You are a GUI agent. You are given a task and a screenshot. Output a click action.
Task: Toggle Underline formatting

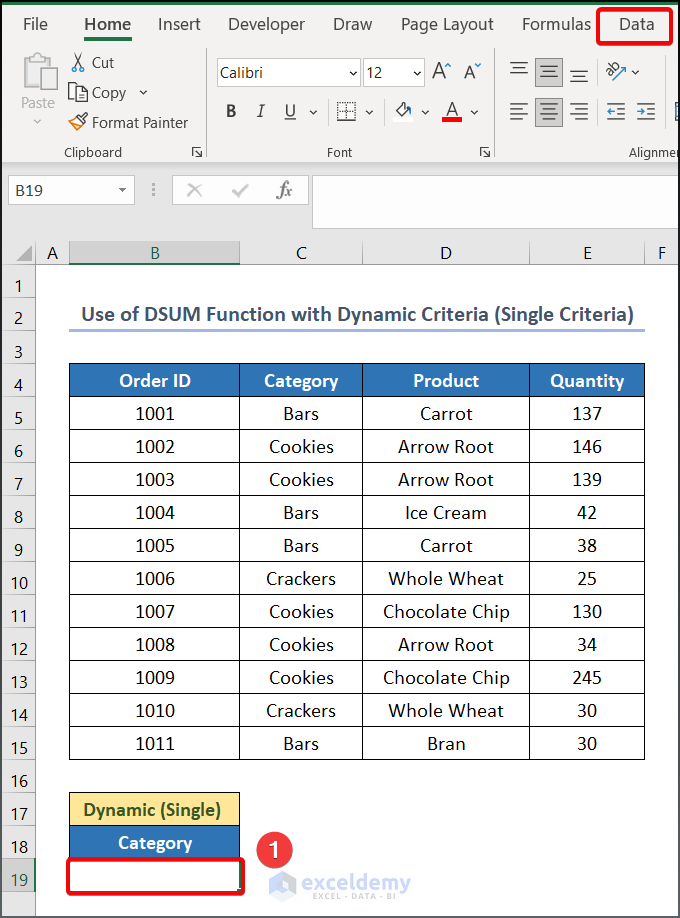pyautogui.click(x=290, y=111)
